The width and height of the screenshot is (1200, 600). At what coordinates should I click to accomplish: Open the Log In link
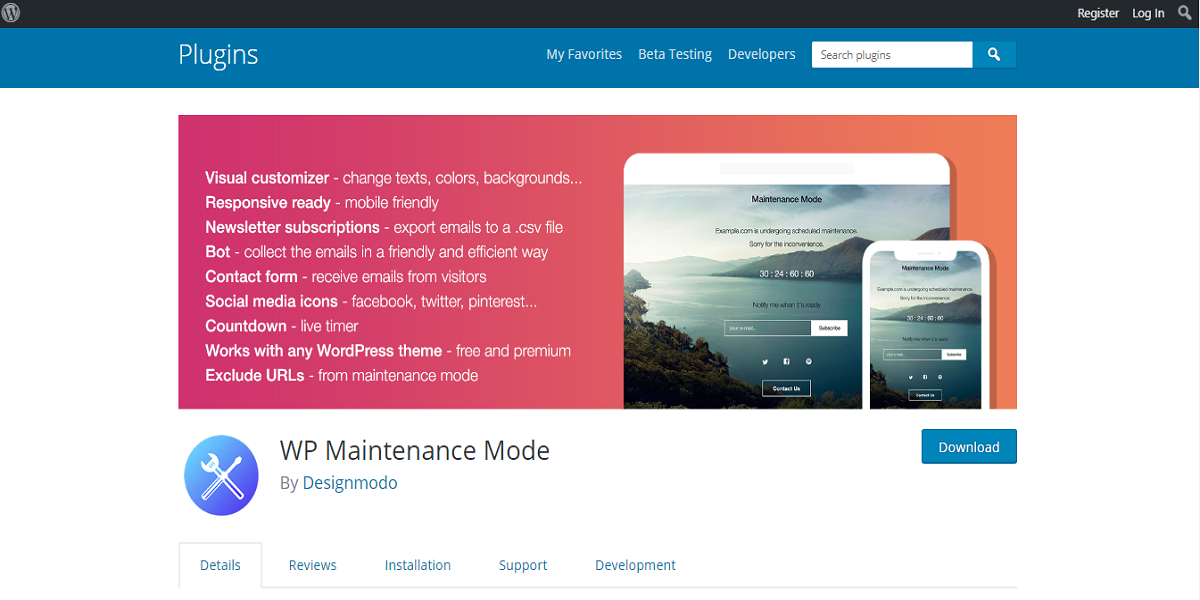click(1148, 13)
